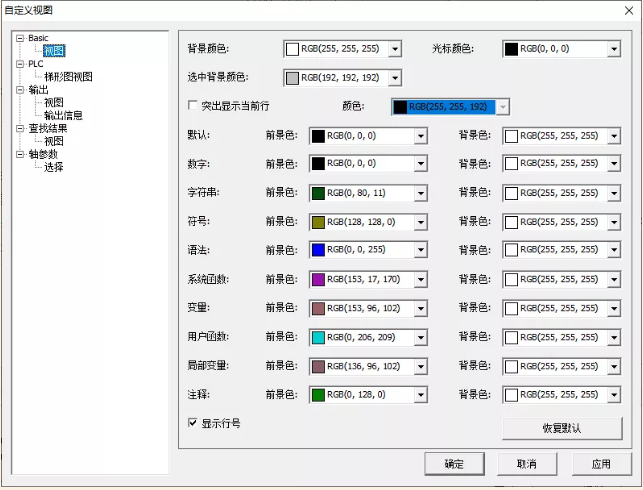Open the 语法 前景色 dropdown arrow
643x490 pixels.
(x=420, y=250)
